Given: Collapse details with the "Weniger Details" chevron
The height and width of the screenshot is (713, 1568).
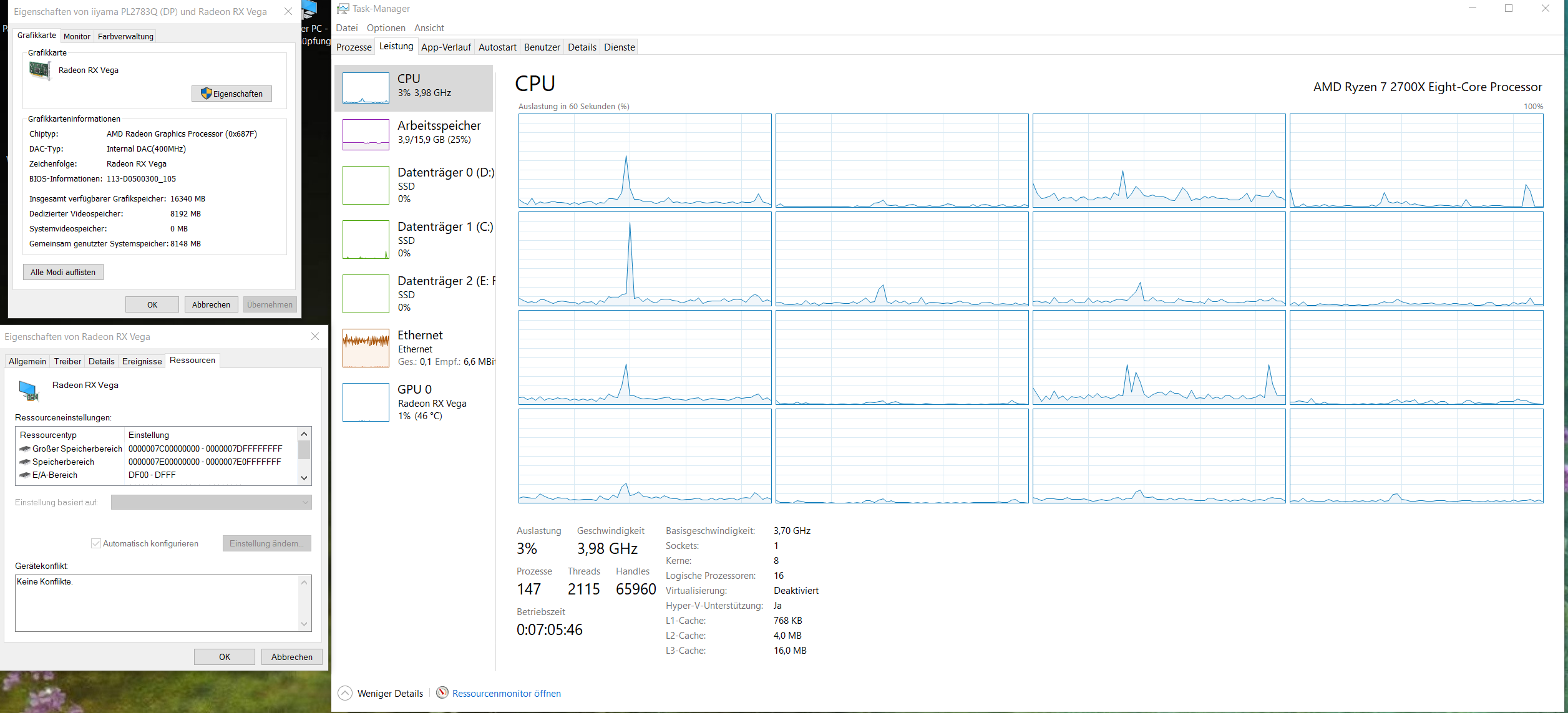Looking at the screenshot, I should [344, 692].
